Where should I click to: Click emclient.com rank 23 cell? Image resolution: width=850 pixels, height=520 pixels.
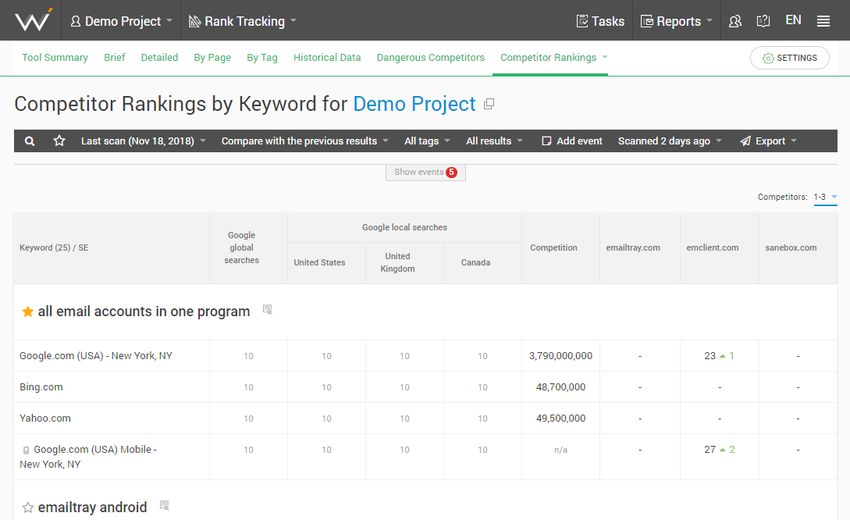tap(719, 356)
